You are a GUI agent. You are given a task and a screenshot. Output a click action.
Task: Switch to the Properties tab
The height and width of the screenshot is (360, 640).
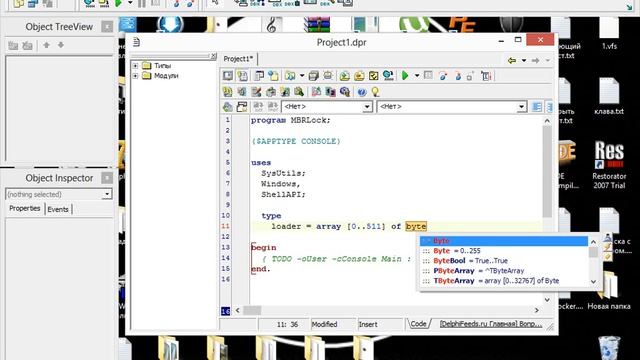[x=24, y=209]
